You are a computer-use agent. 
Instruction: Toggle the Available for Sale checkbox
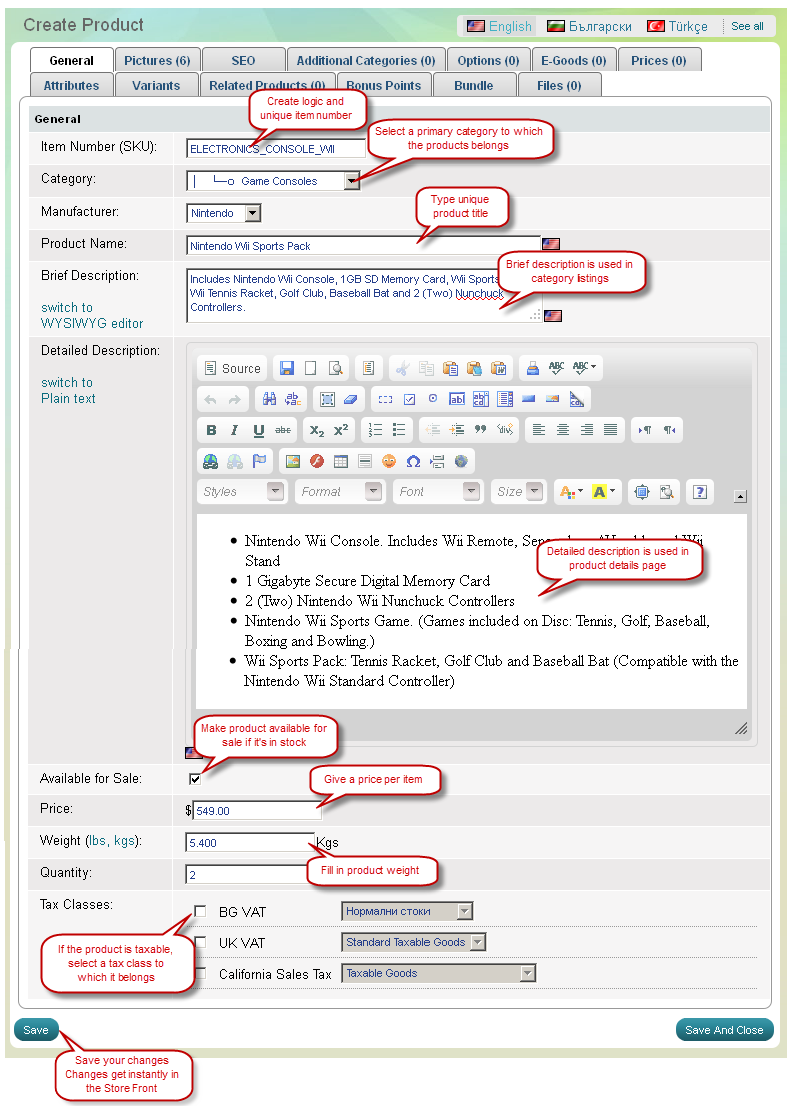pyautogui.click(x=195, y=779)
